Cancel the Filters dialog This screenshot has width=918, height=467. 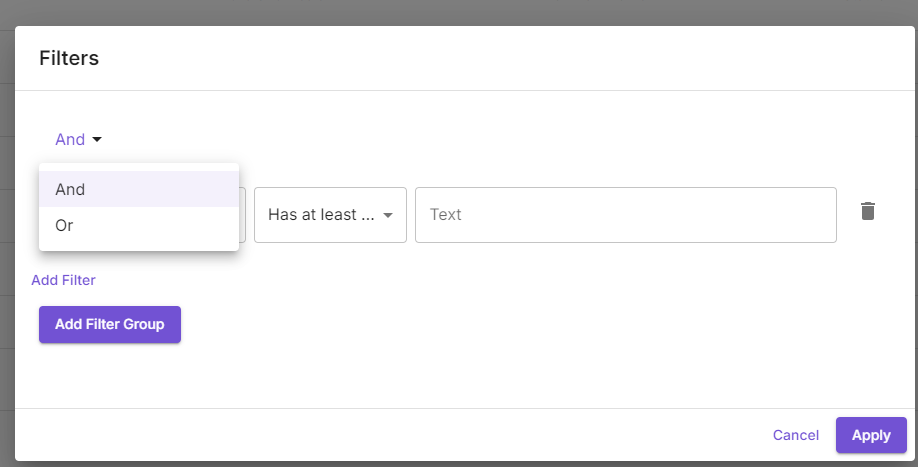795,435
